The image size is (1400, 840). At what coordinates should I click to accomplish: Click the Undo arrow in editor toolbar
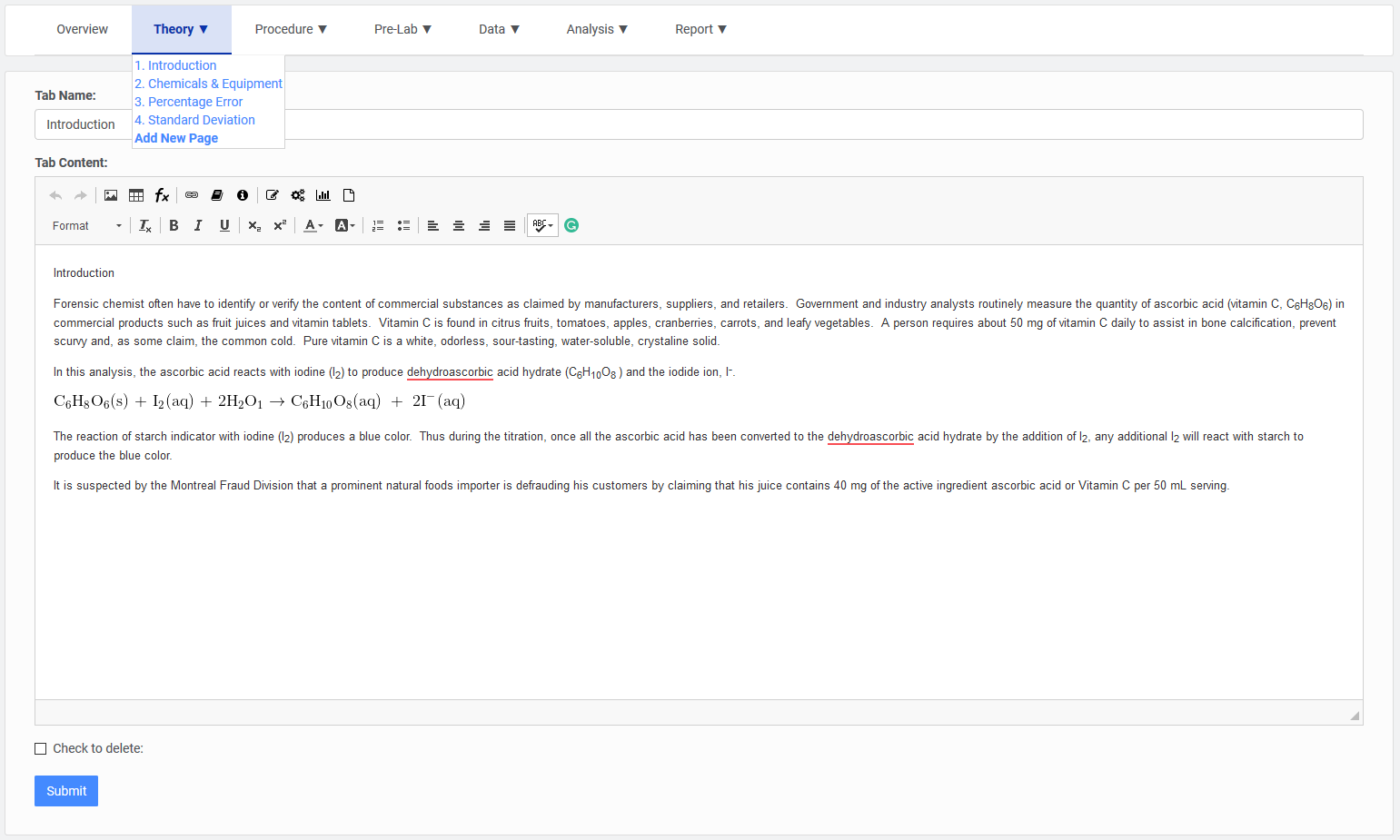[55, 195]
